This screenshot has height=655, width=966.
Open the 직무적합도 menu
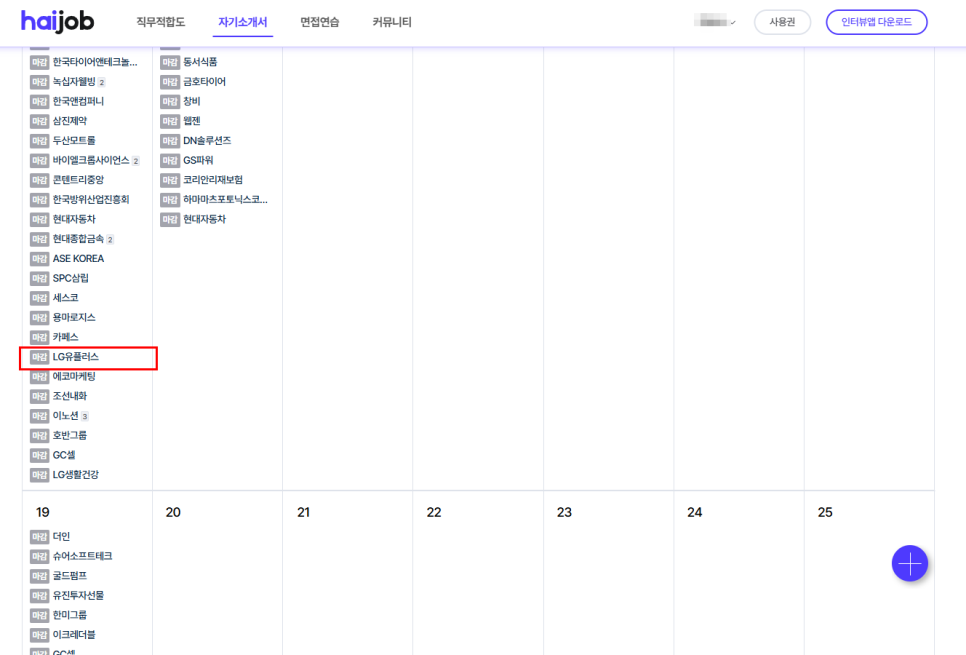[160, 22]
